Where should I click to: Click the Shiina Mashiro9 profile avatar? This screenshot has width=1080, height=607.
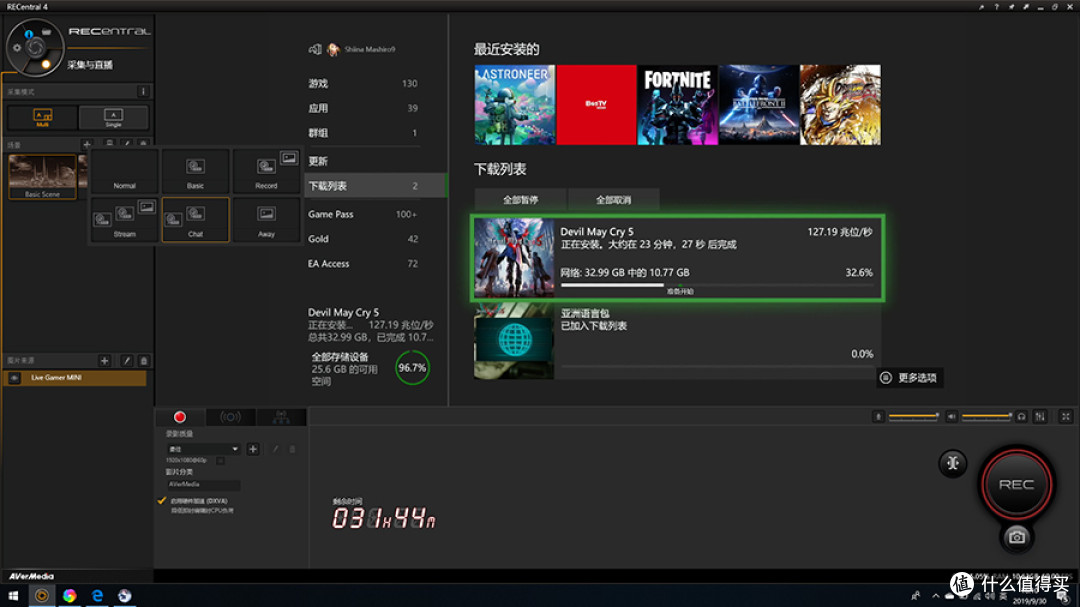[333, 50]
